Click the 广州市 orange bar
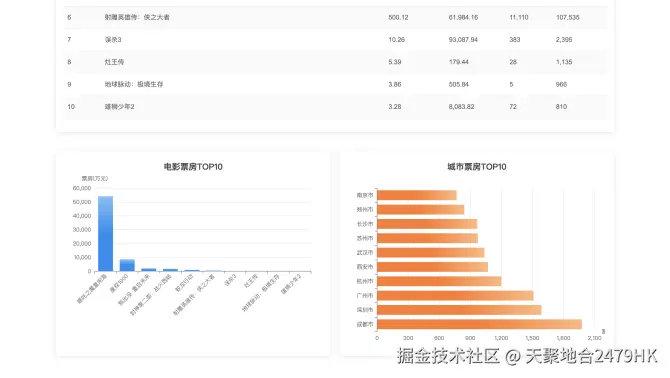 [x=455, y=296]
